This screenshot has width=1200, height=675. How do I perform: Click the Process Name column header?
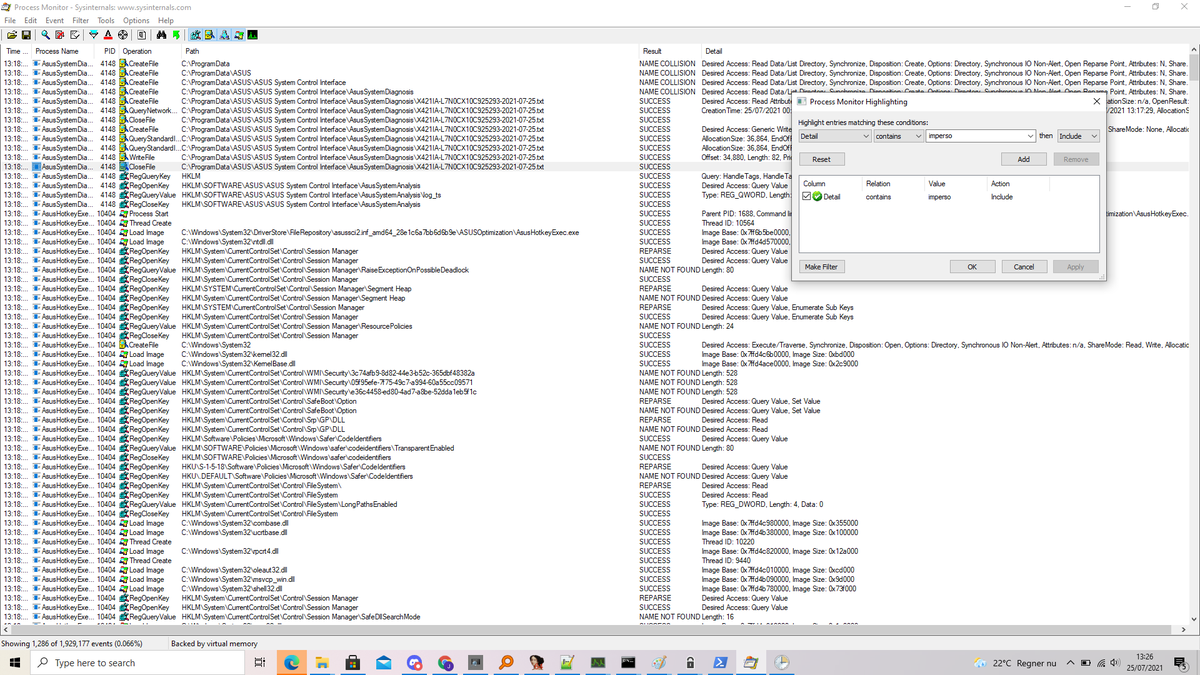click(x=65, y=51)
